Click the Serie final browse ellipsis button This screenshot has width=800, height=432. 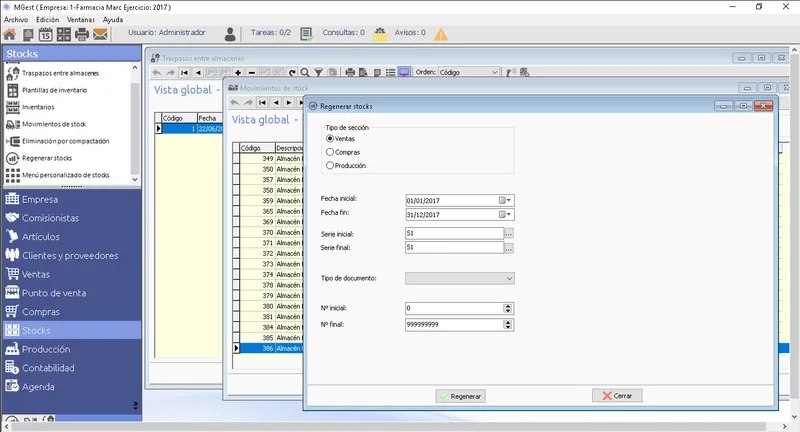pos(509,248)
